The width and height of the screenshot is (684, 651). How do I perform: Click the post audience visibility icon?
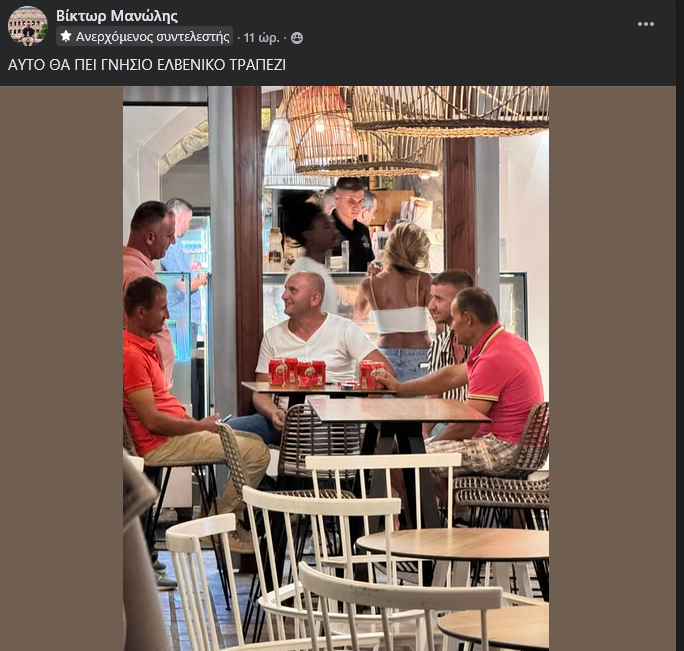coord(297,38)
